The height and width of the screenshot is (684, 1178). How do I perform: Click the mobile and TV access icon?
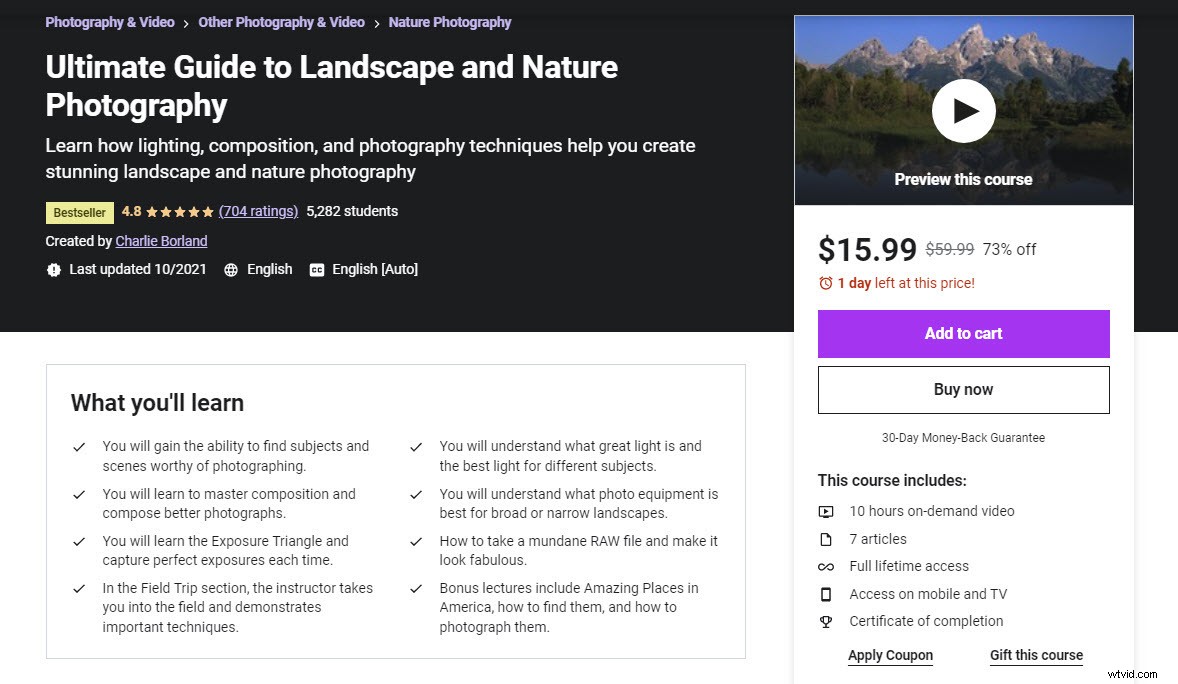coord(826,594)
